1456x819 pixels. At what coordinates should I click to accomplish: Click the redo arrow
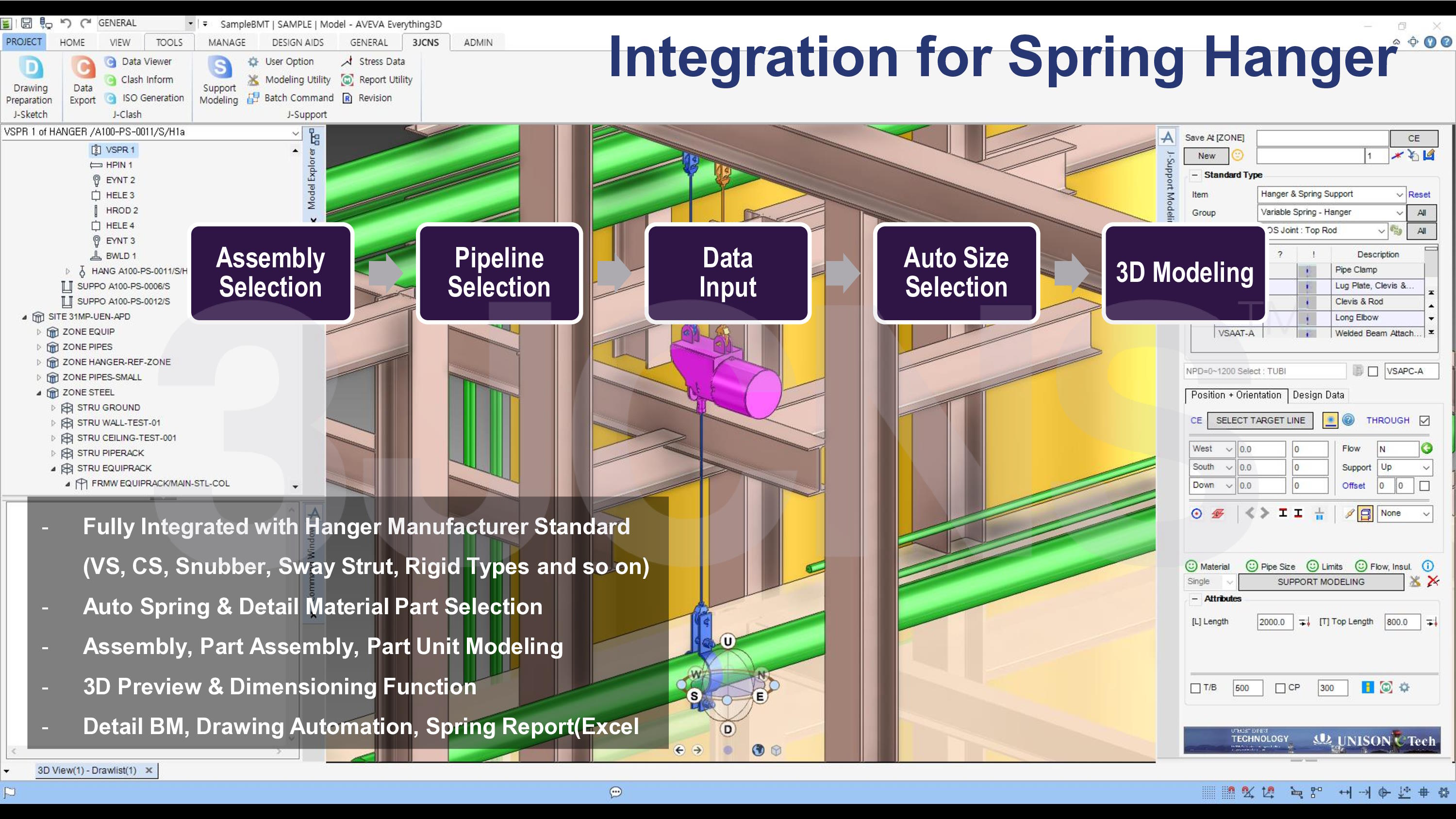86,23
